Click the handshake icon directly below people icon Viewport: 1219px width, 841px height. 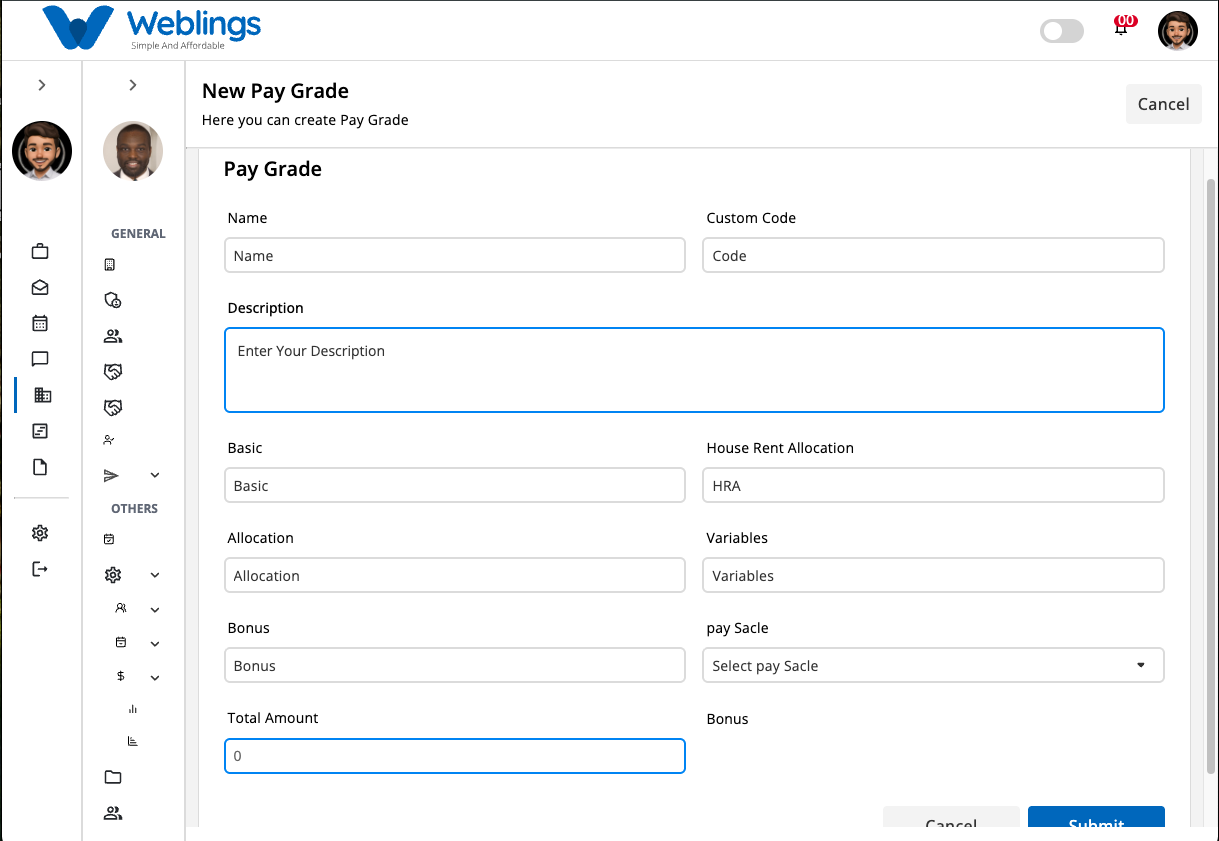point(113,372)
